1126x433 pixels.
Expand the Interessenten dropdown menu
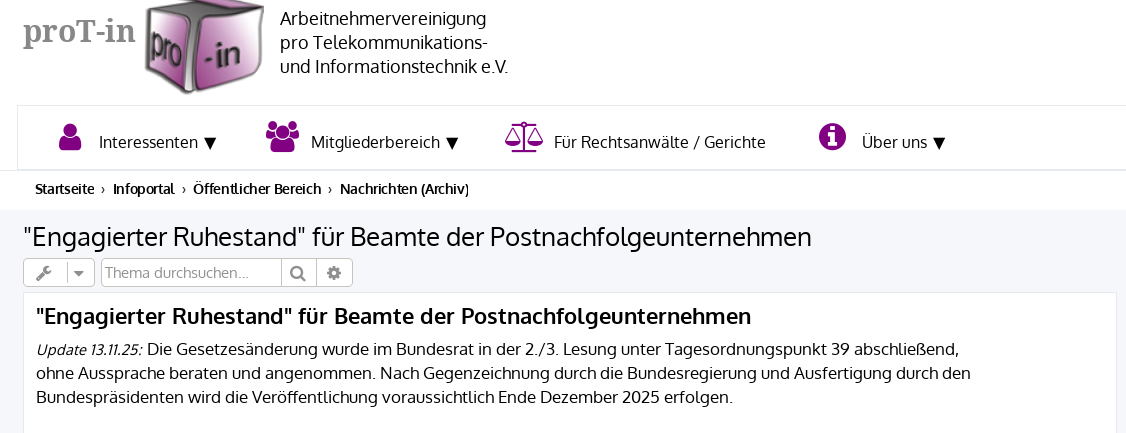[158, 142]
